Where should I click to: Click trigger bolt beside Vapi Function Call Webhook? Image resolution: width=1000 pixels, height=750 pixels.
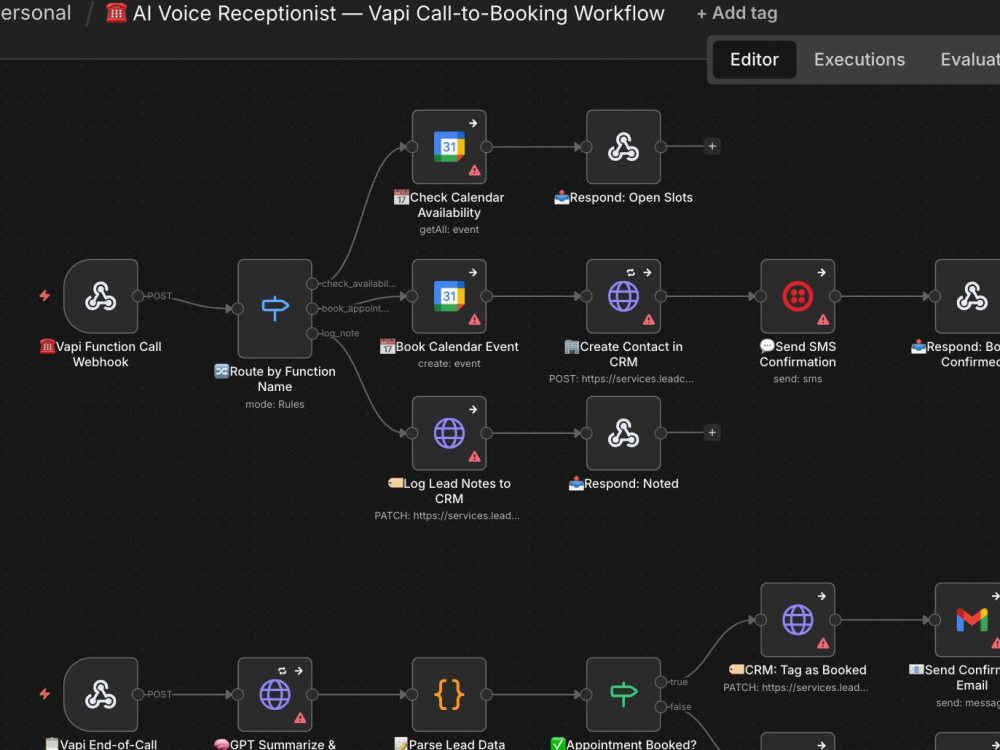click(x=45, y=295)
